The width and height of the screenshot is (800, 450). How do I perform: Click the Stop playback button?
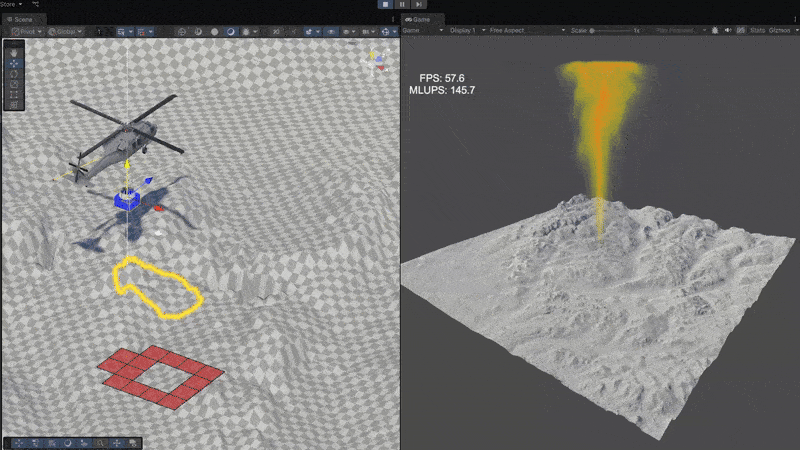click(x=385, y=4)
